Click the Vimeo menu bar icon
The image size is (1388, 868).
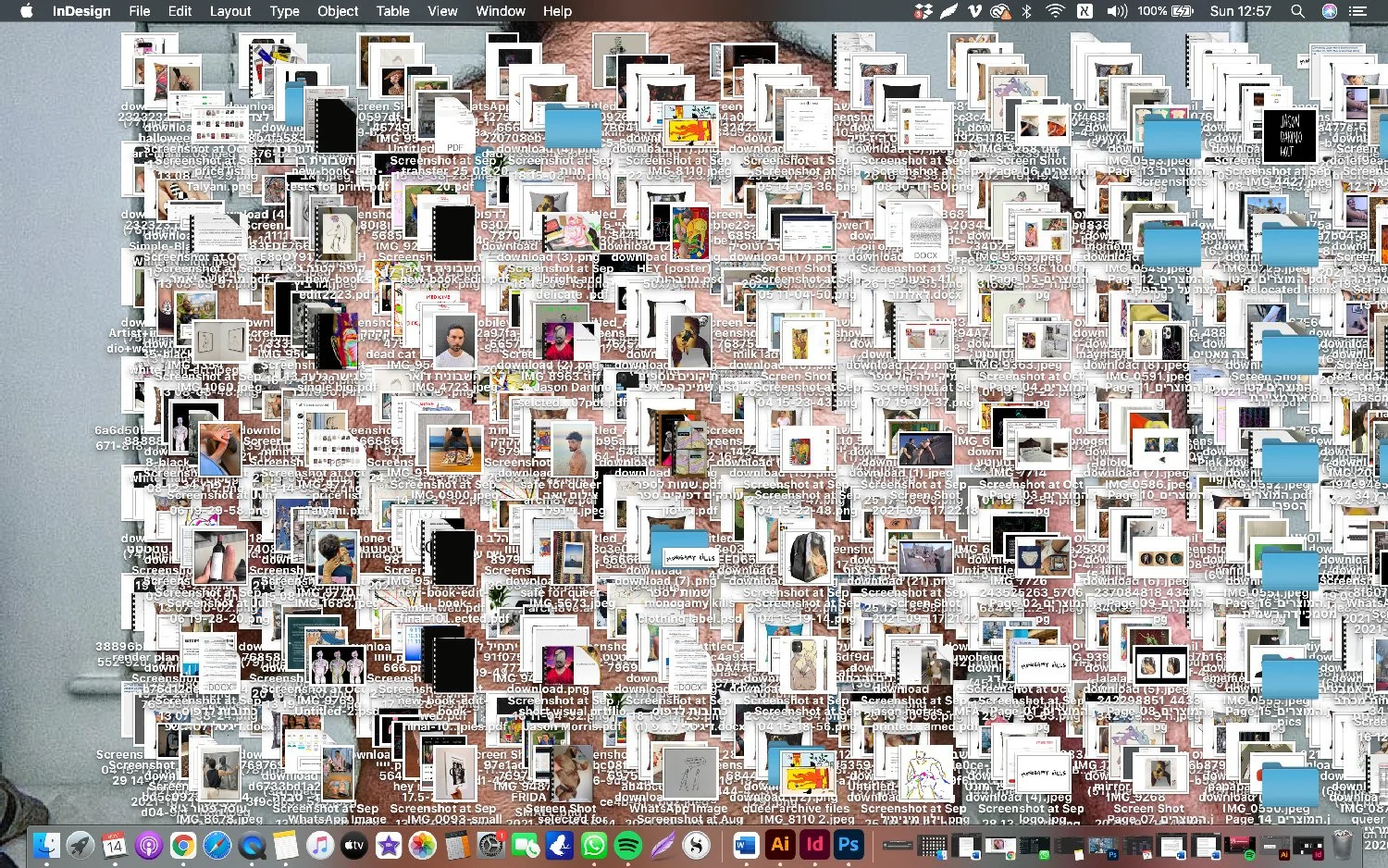point(973,11)
